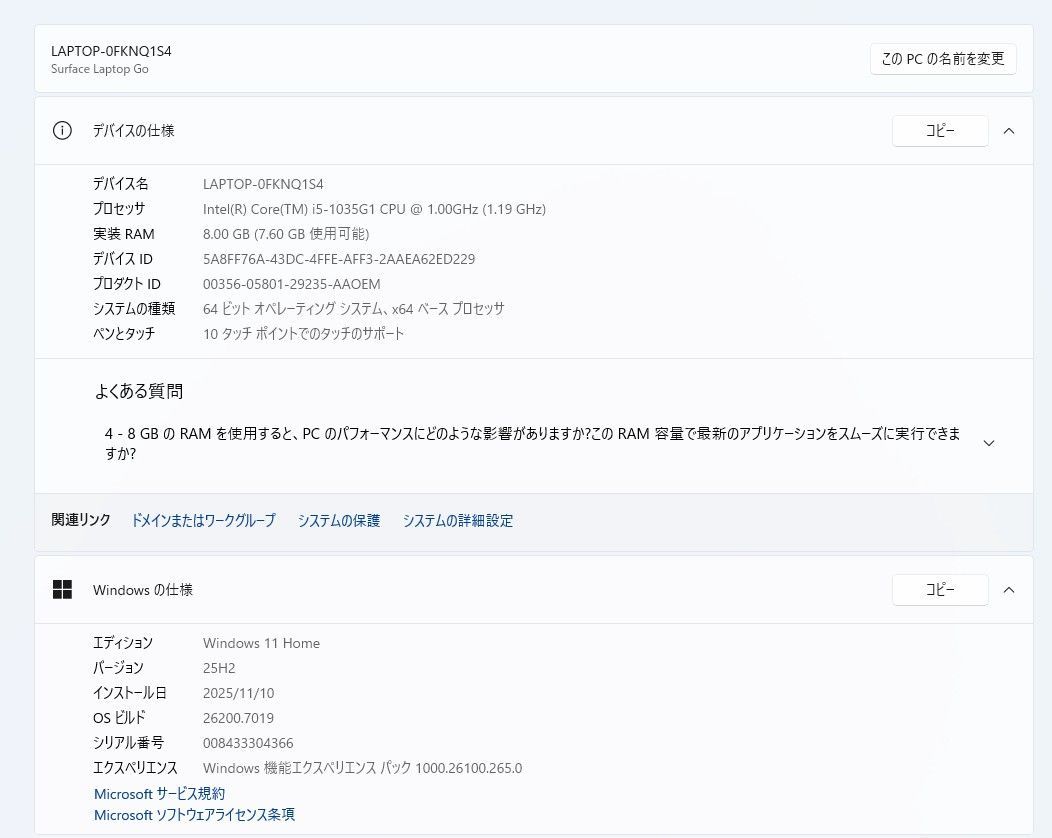
Task: Copy Windows specs with the コピー button
Action: (x=939, y=590)
